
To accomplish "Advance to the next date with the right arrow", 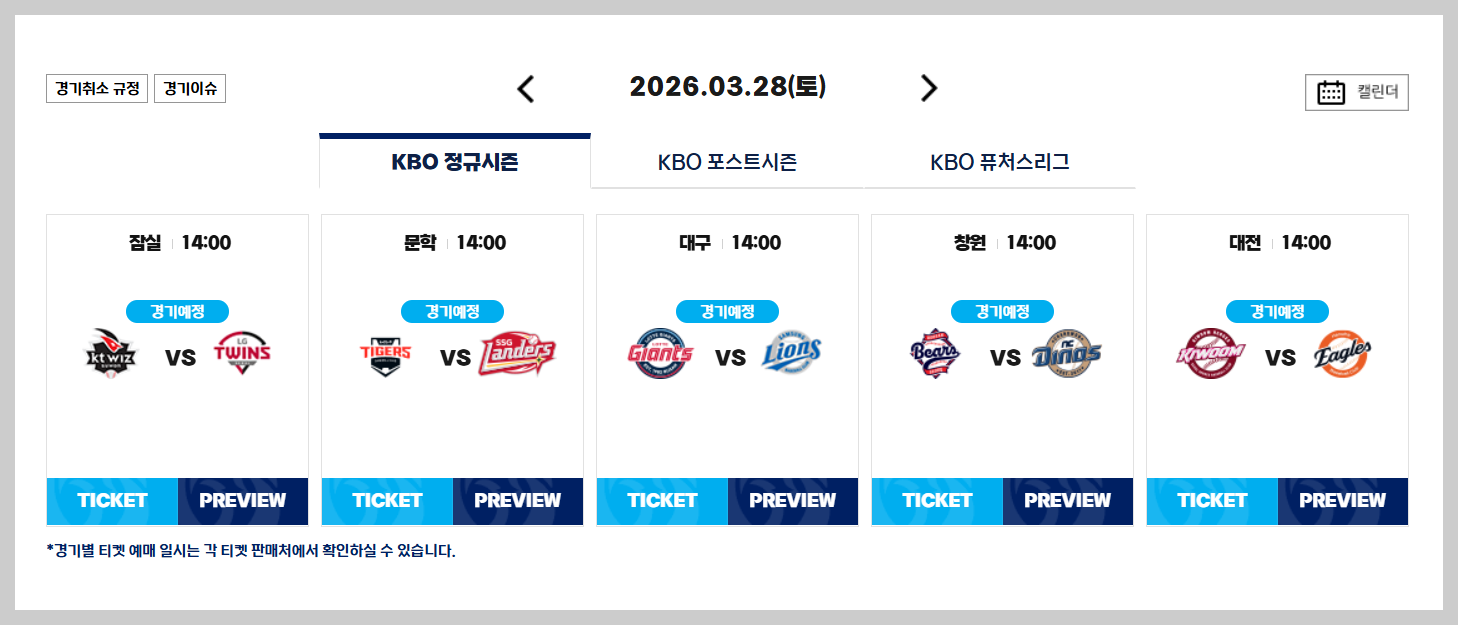I will (928, 88).
